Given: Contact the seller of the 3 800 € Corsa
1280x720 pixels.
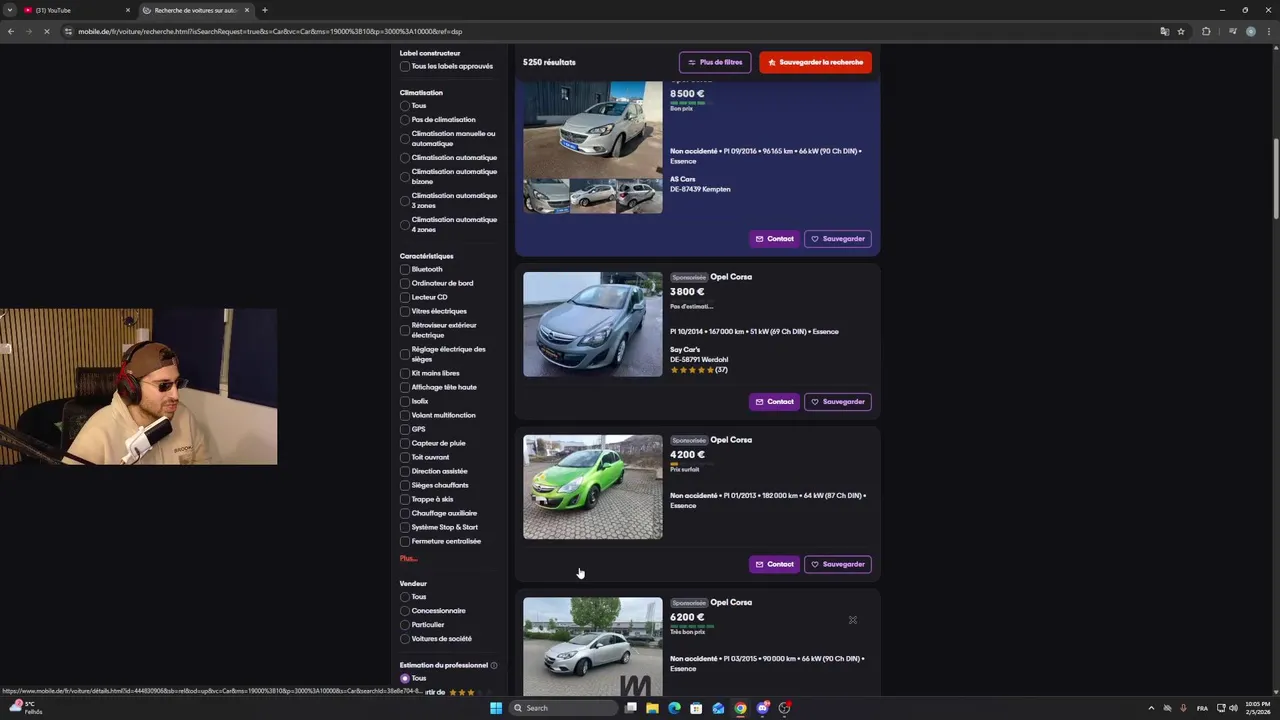Looking at the screenshot, I should 774,402.
